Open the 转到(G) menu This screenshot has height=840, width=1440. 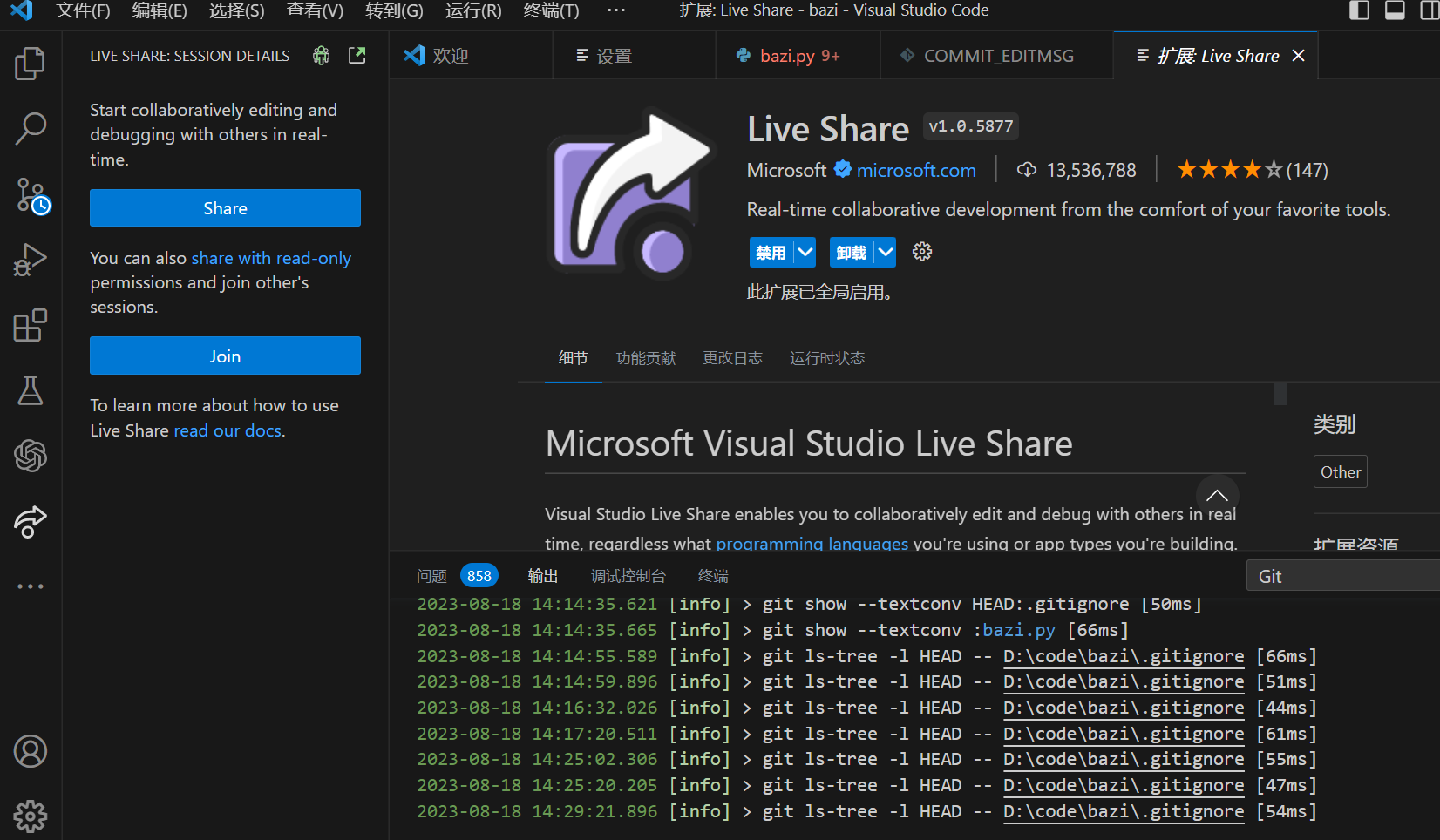pyautogui.click(x=394, y=10)
